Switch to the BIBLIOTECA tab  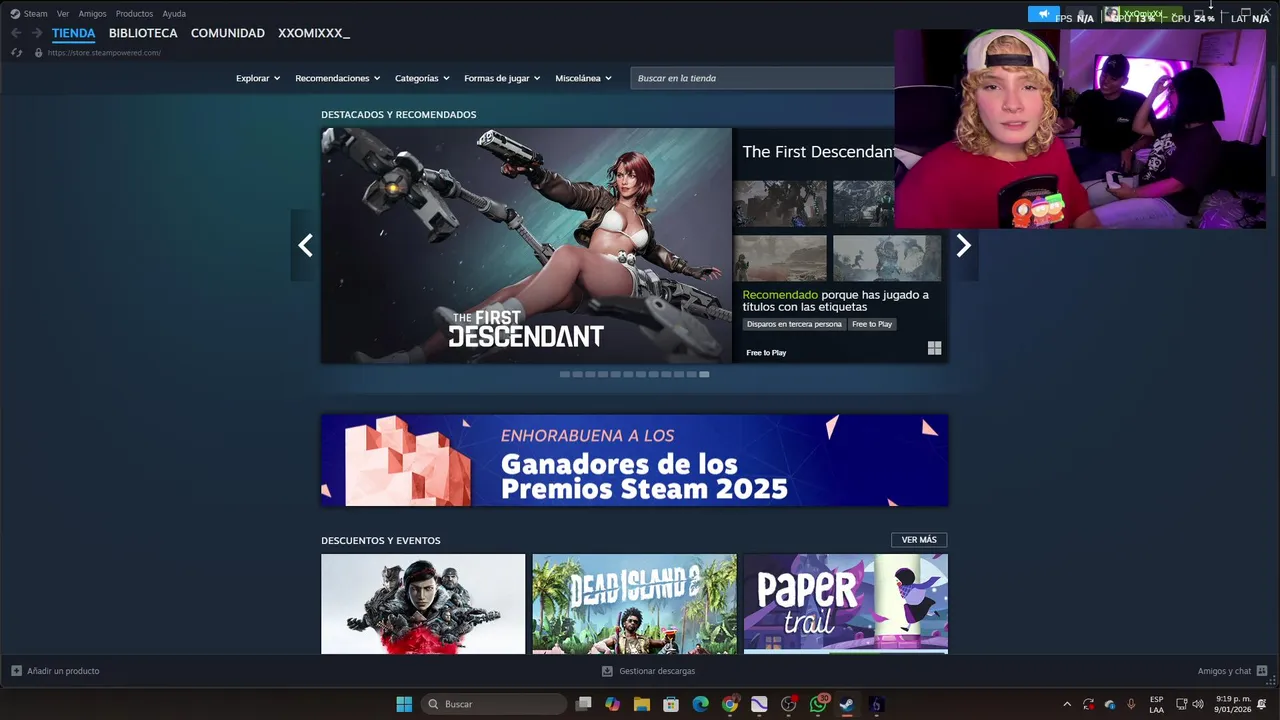143,33
